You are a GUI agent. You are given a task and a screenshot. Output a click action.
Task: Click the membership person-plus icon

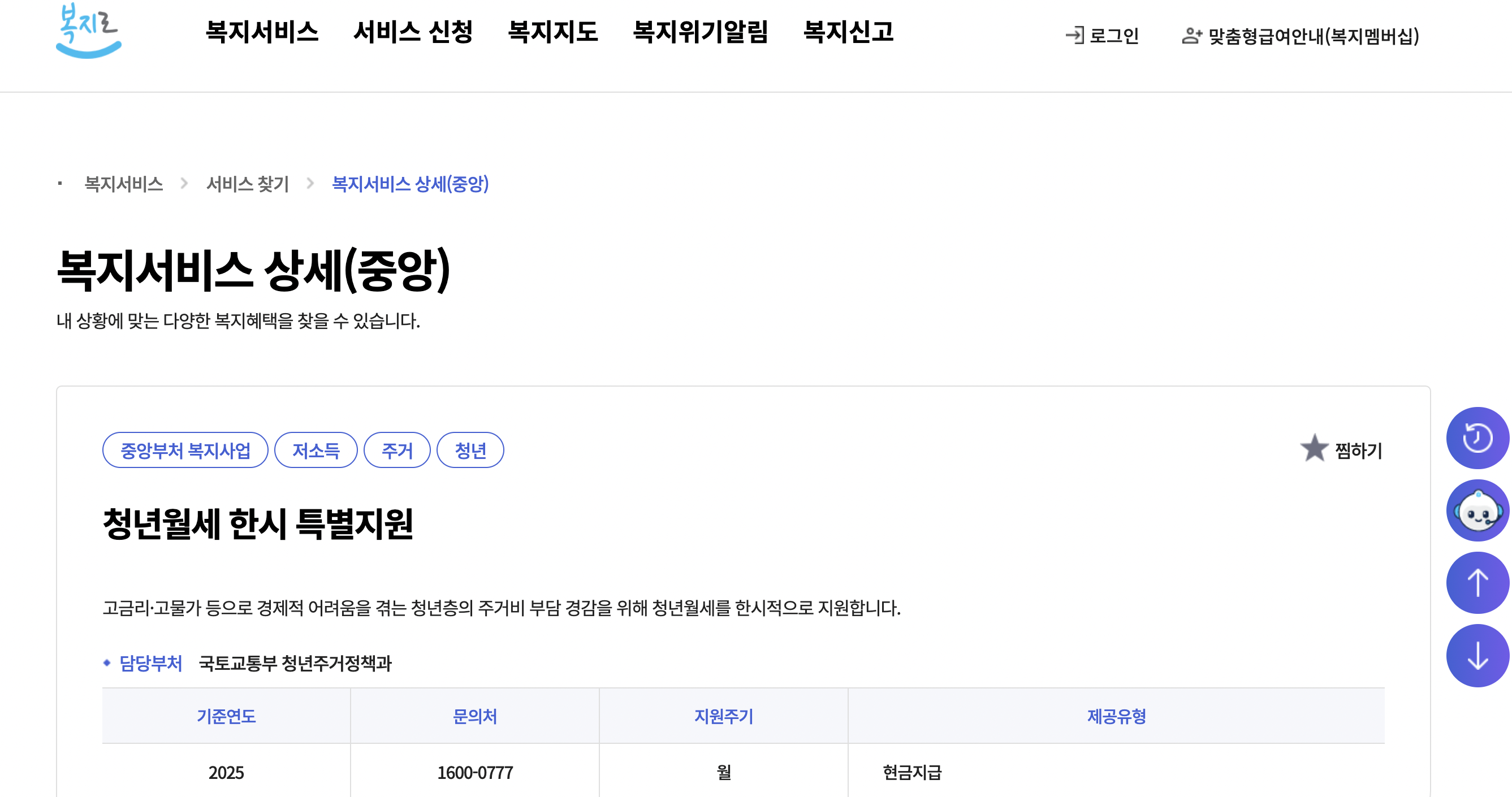click(x=1191, y=35)
